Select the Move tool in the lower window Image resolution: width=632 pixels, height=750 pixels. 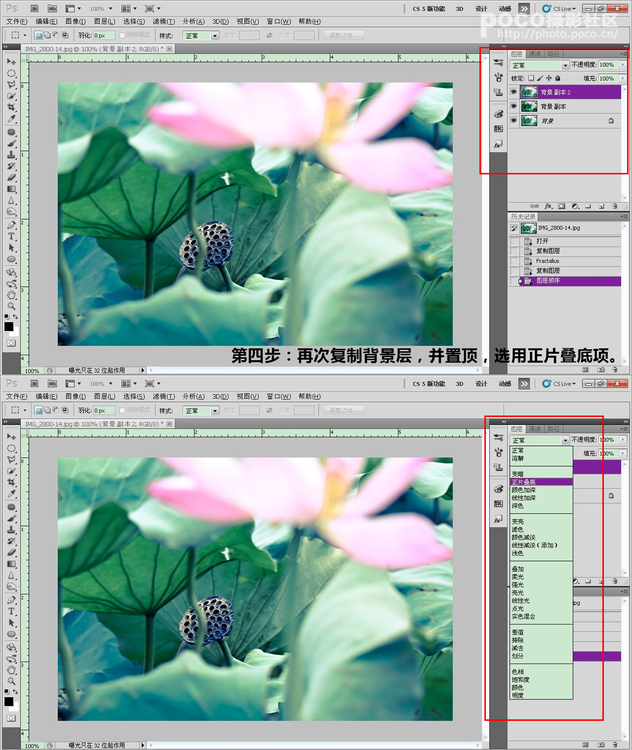(11, 437)
